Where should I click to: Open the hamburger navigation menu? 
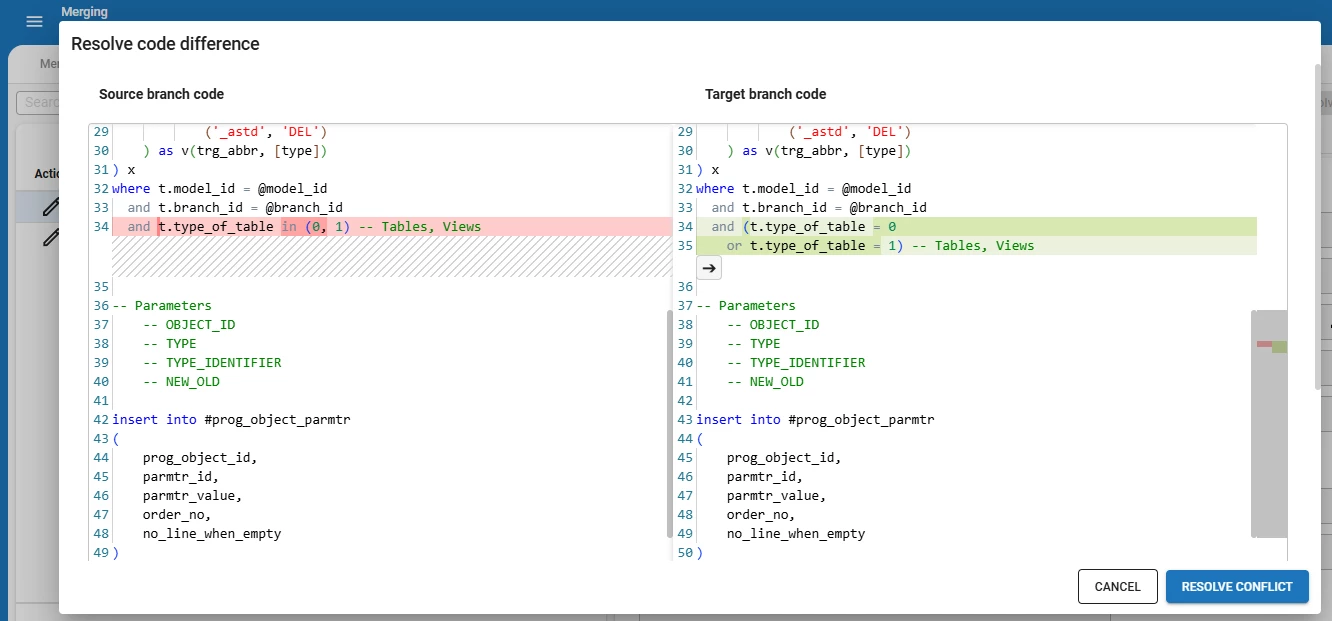click(x=34, y=21)
